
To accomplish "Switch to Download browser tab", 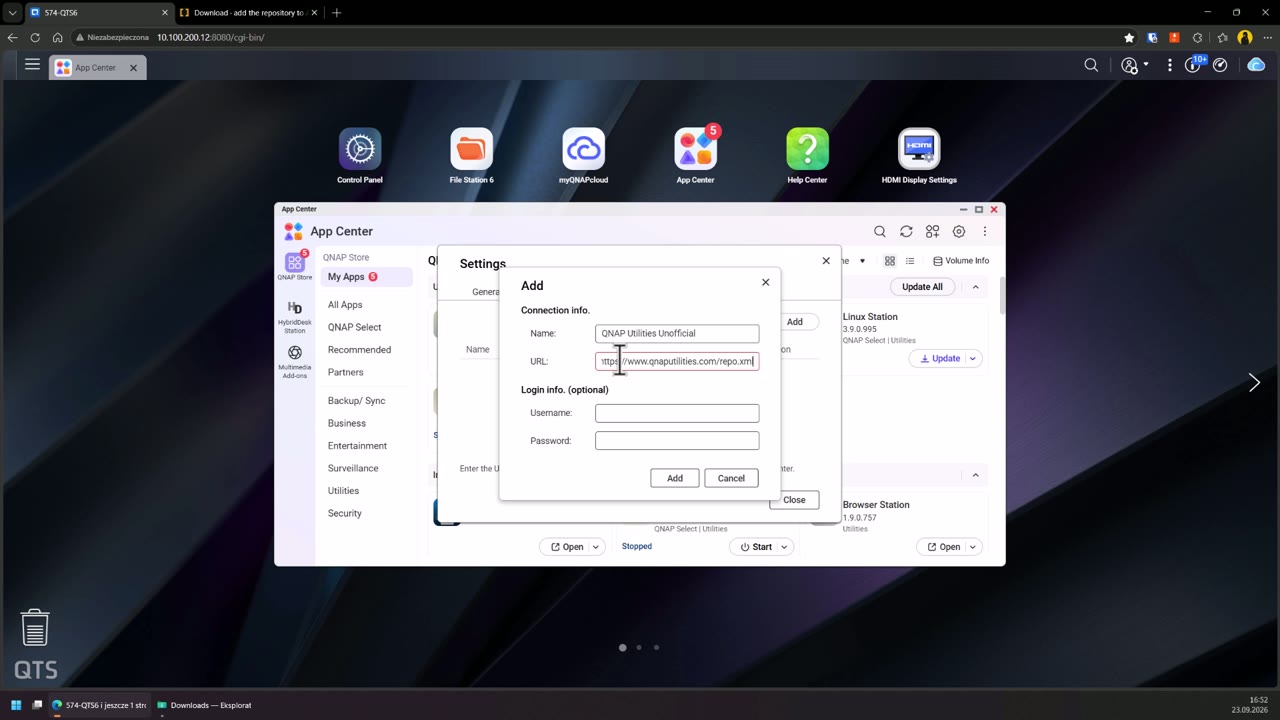I will click(x=249, y=13).
